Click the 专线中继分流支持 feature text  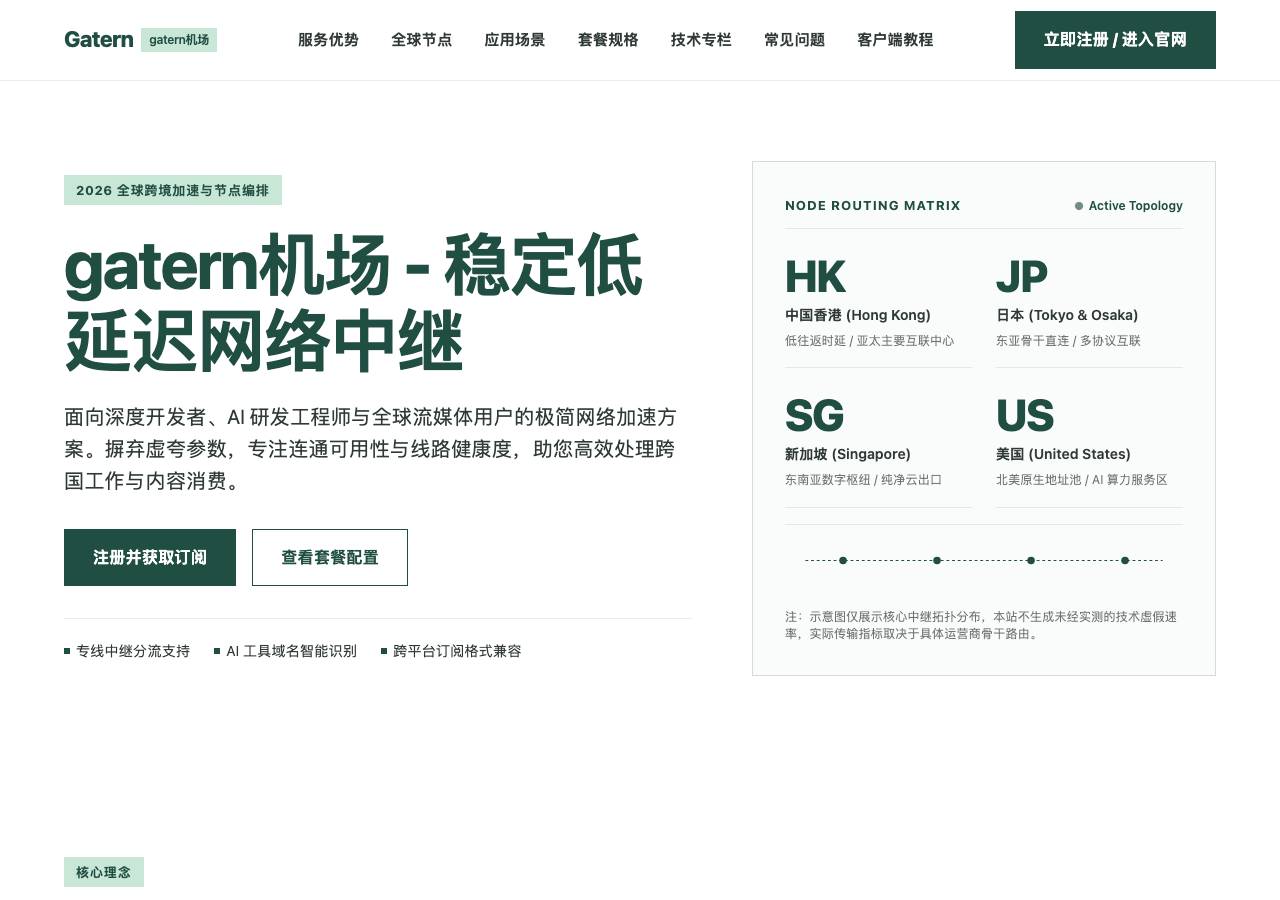tap(133, 651)
